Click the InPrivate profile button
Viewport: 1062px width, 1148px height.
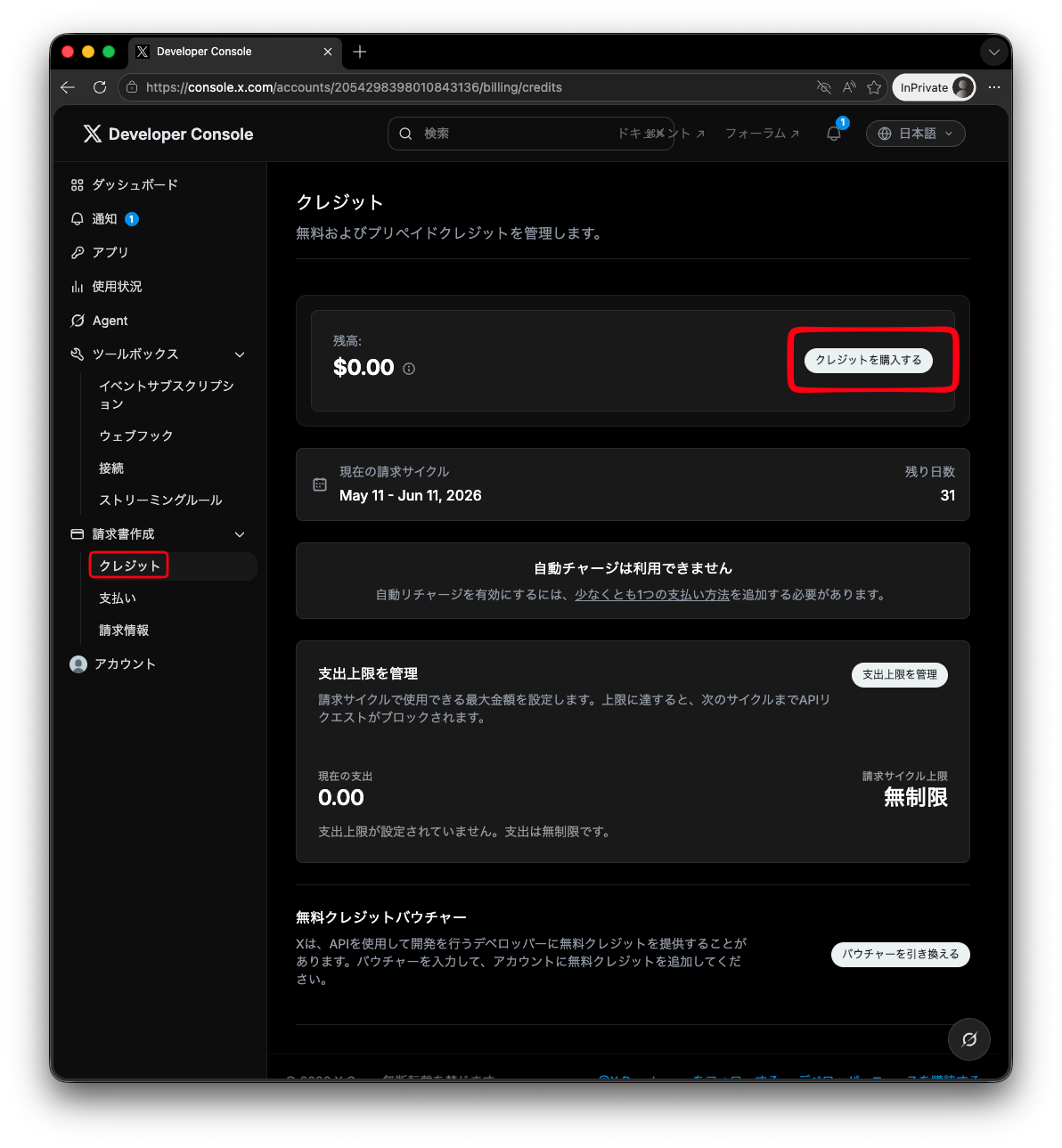click(x=934, y=87)
